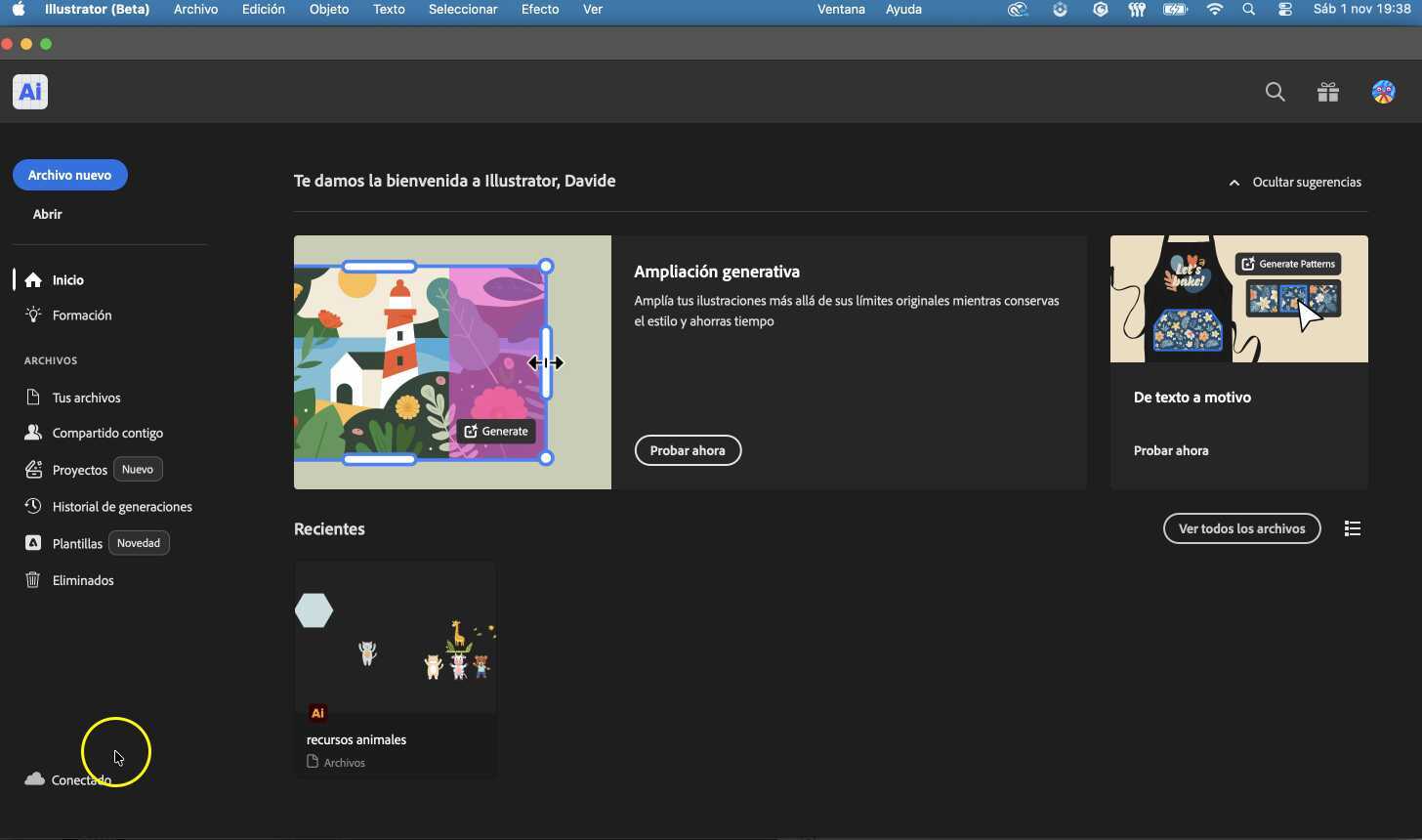This screenshot has height=840, width=1422.
Task: Open the Ventana menu
Action: pyautogui.click(x=840, y=10)
